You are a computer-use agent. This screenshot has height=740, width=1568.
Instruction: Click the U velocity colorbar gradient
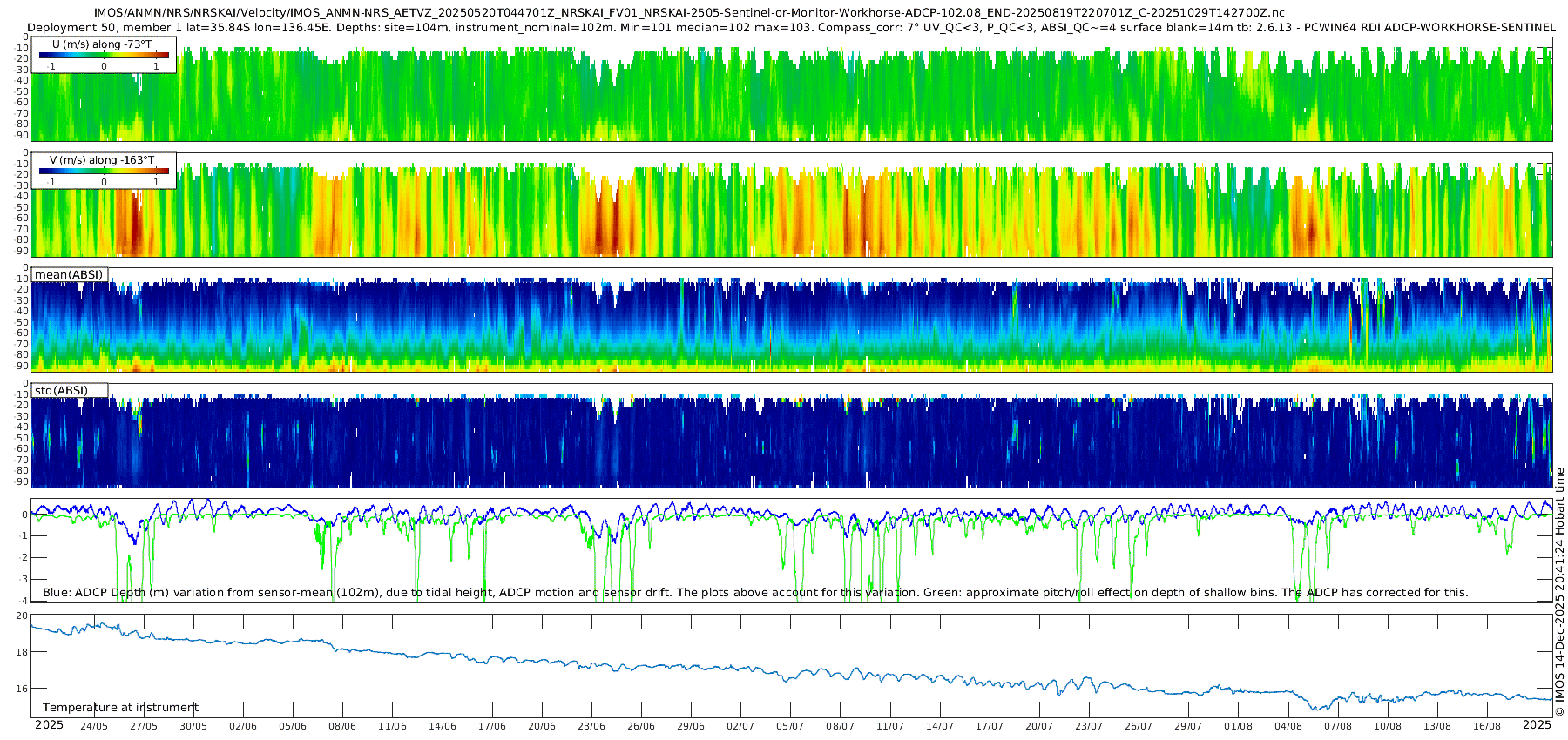click(x=104, y=56)
